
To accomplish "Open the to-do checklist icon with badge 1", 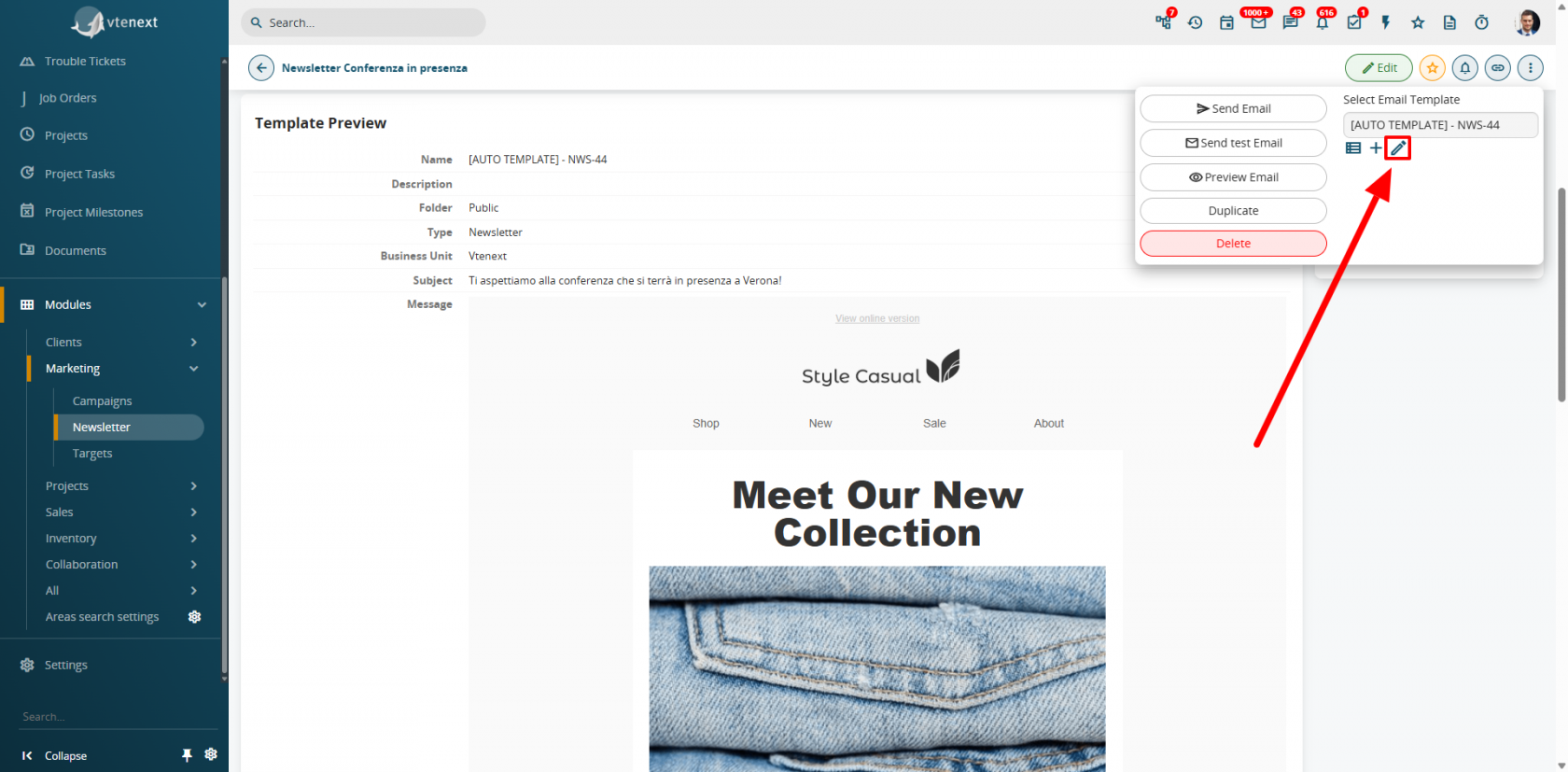I will (1354, 22).
